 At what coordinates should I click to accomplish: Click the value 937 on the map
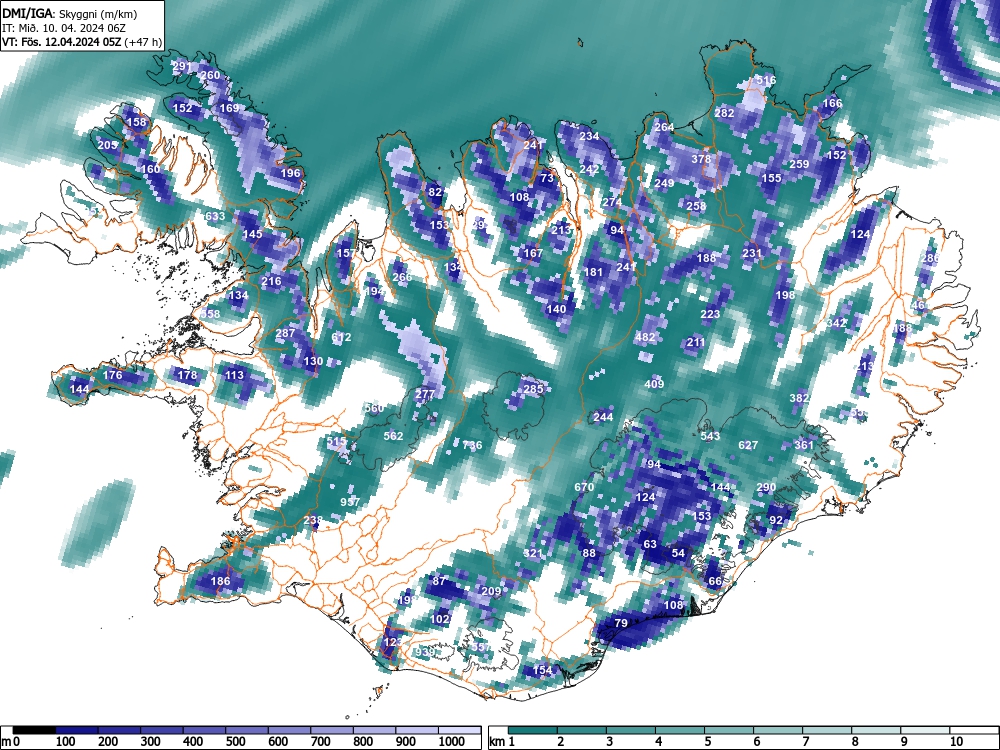pyautogui.click(x=349, y=502)
